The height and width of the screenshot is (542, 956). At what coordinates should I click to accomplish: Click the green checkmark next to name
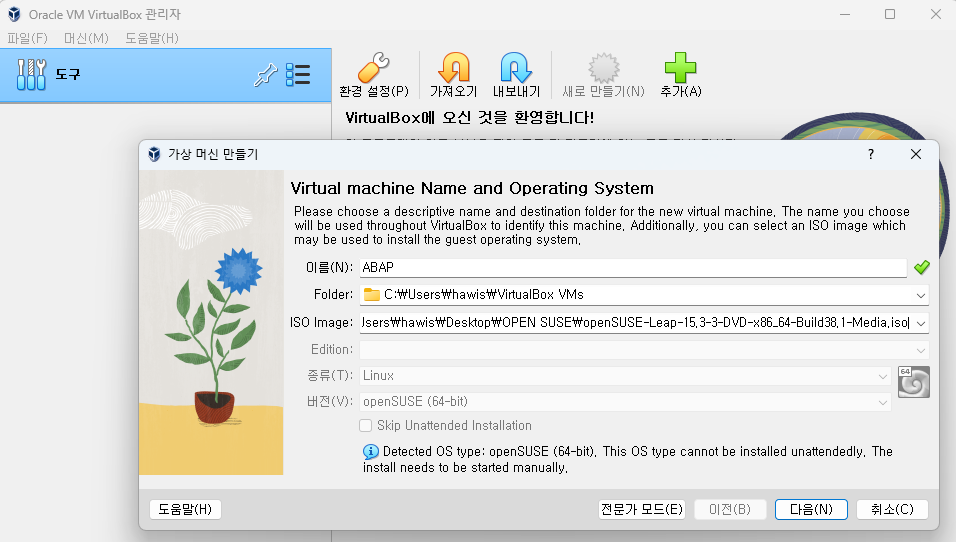click(922, 267)
